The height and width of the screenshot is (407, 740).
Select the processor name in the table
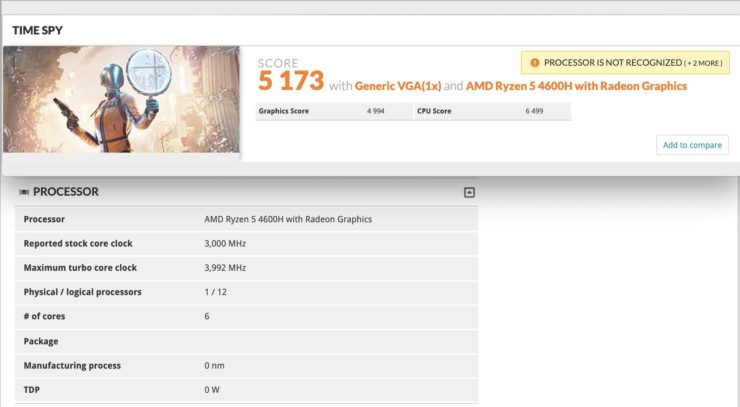click(288, 219)
